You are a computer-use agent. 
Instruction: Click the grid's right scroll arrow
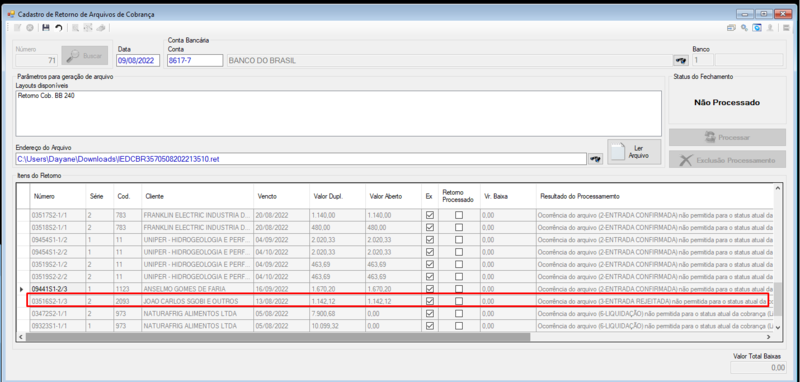[768, 337]
